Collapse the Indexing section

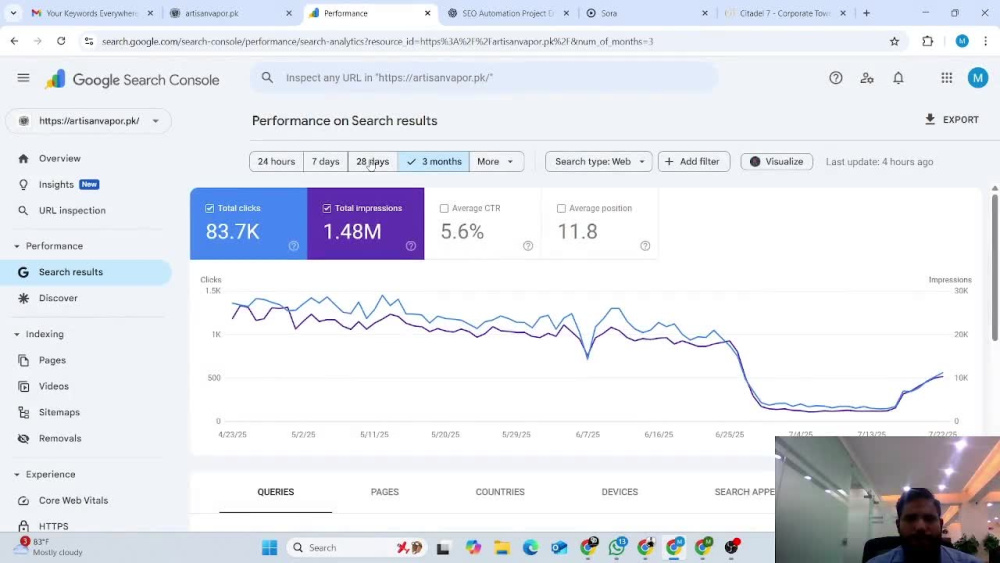coord(17,334)
